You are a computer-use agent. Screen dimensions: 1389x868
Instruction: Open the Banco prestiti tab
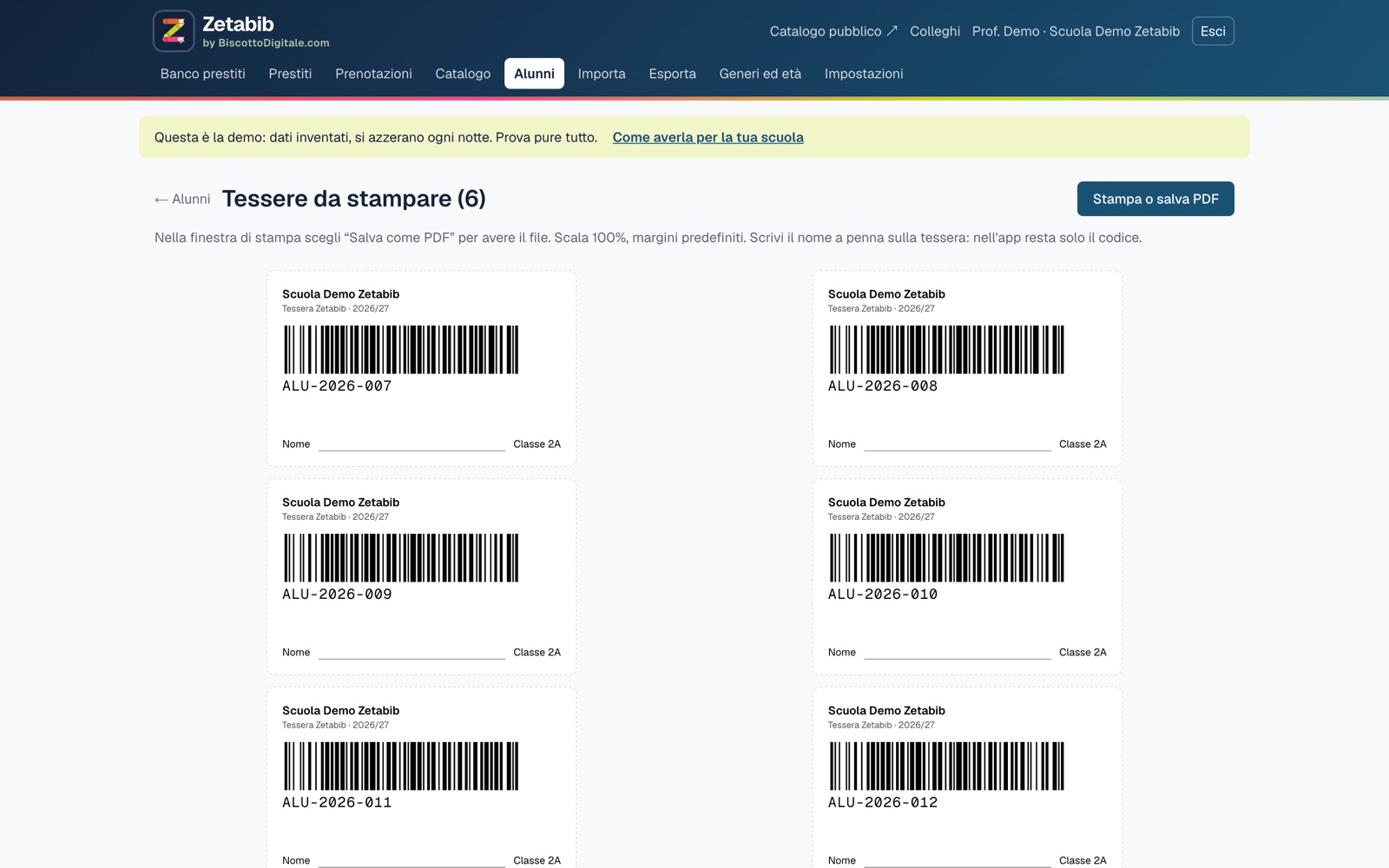(202, 74)
